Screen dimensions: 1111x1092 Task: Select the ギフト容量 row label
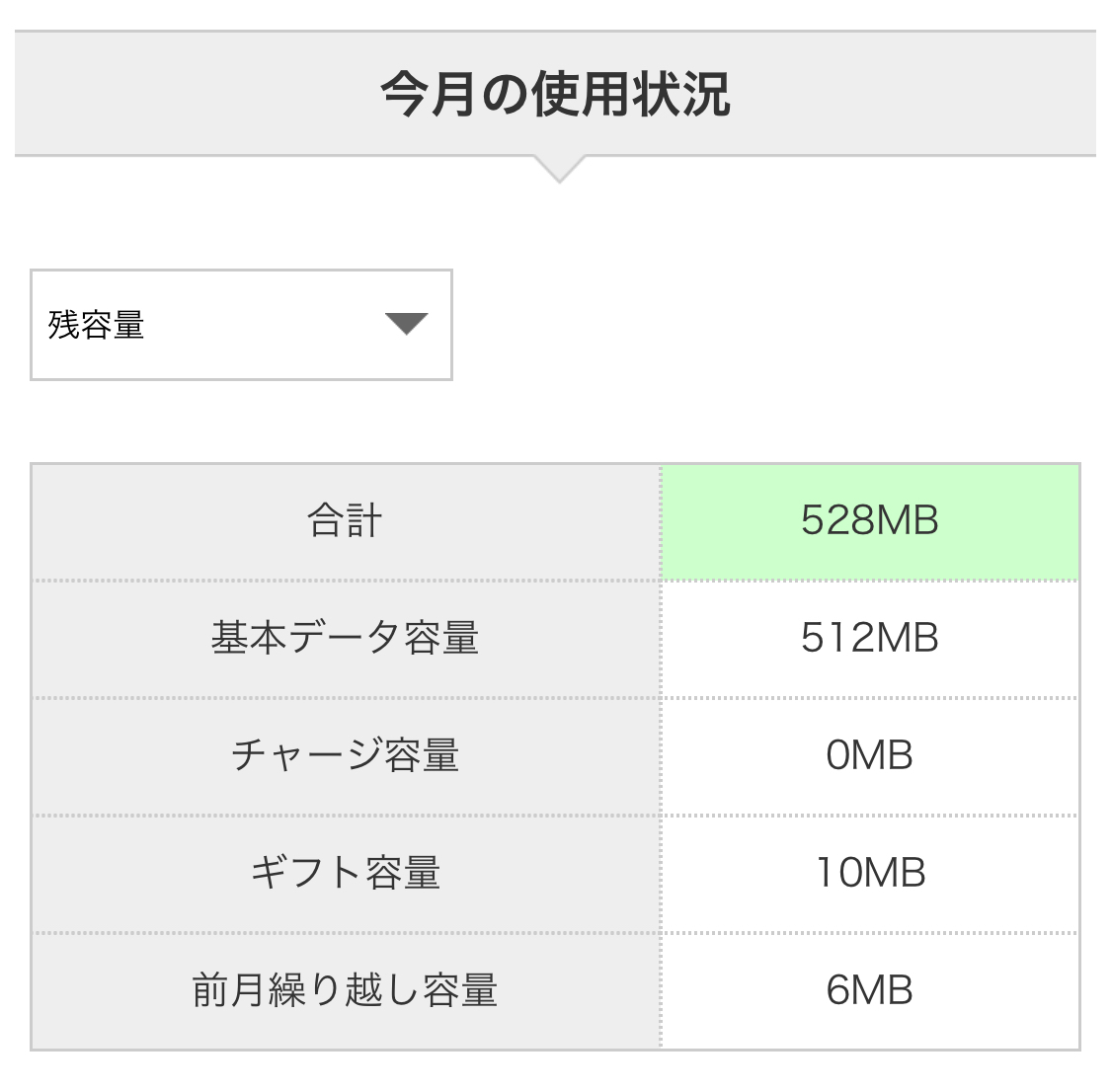[x=345, y=873]
